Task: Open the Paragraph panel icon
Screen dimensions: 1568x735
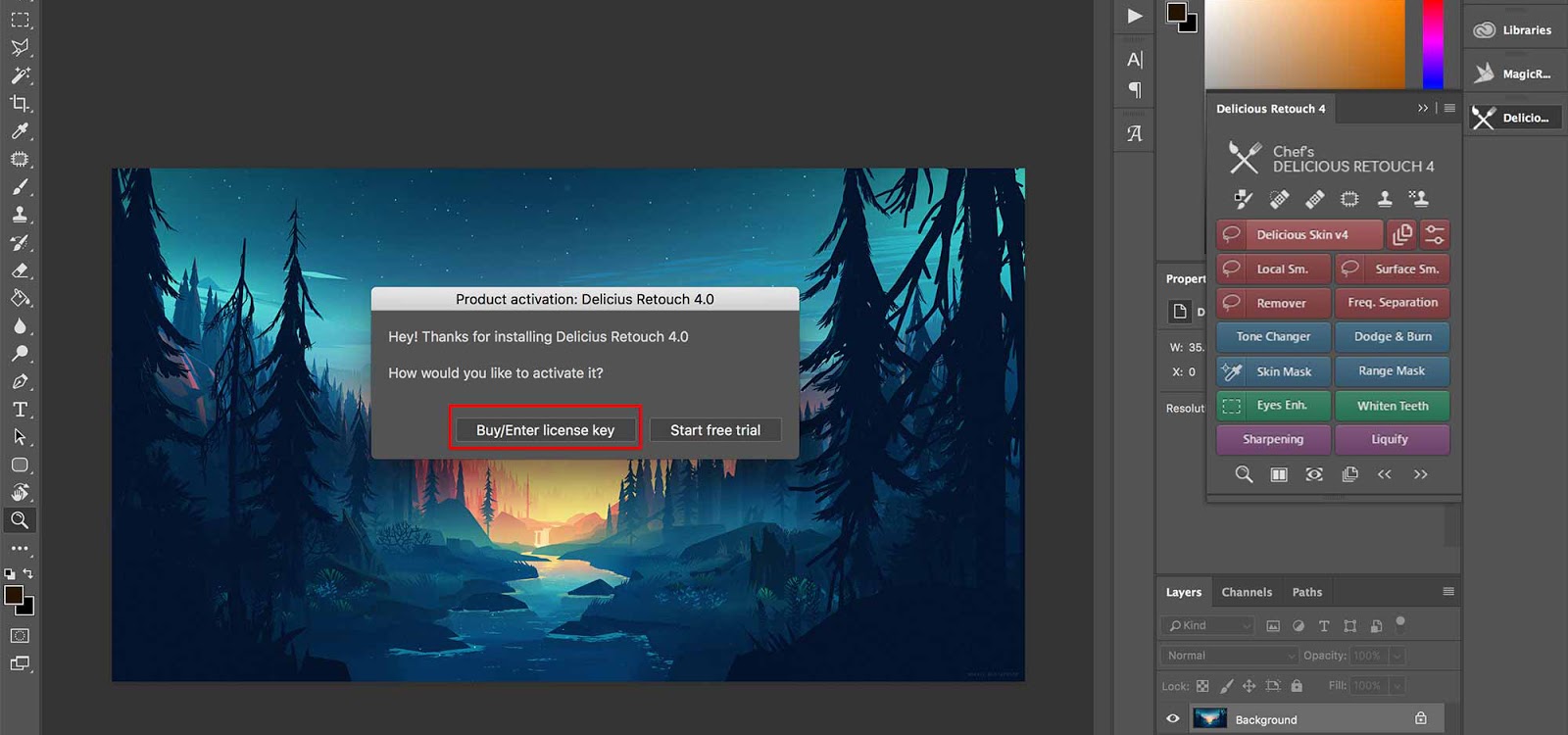Action: [x=1135, y=89]
